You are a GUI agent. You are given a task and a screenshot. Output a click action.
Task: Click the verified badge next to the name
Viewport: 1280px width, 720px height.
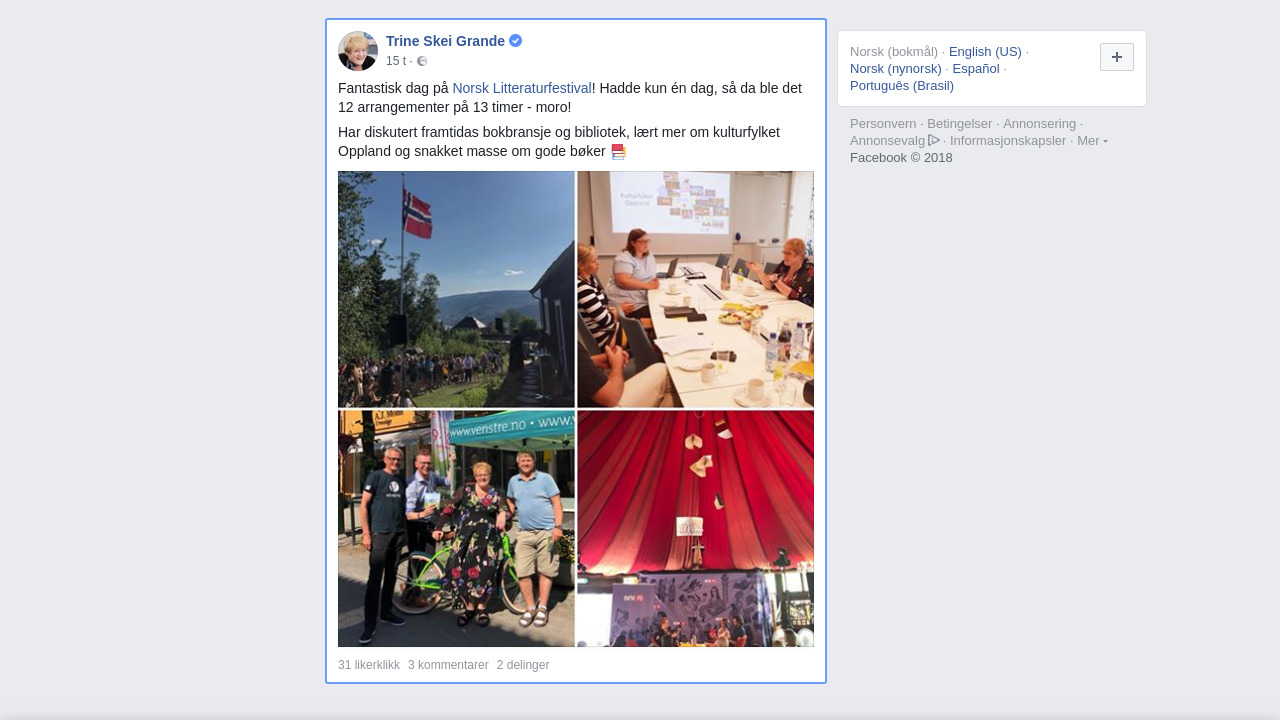click(x=516, y=41)
